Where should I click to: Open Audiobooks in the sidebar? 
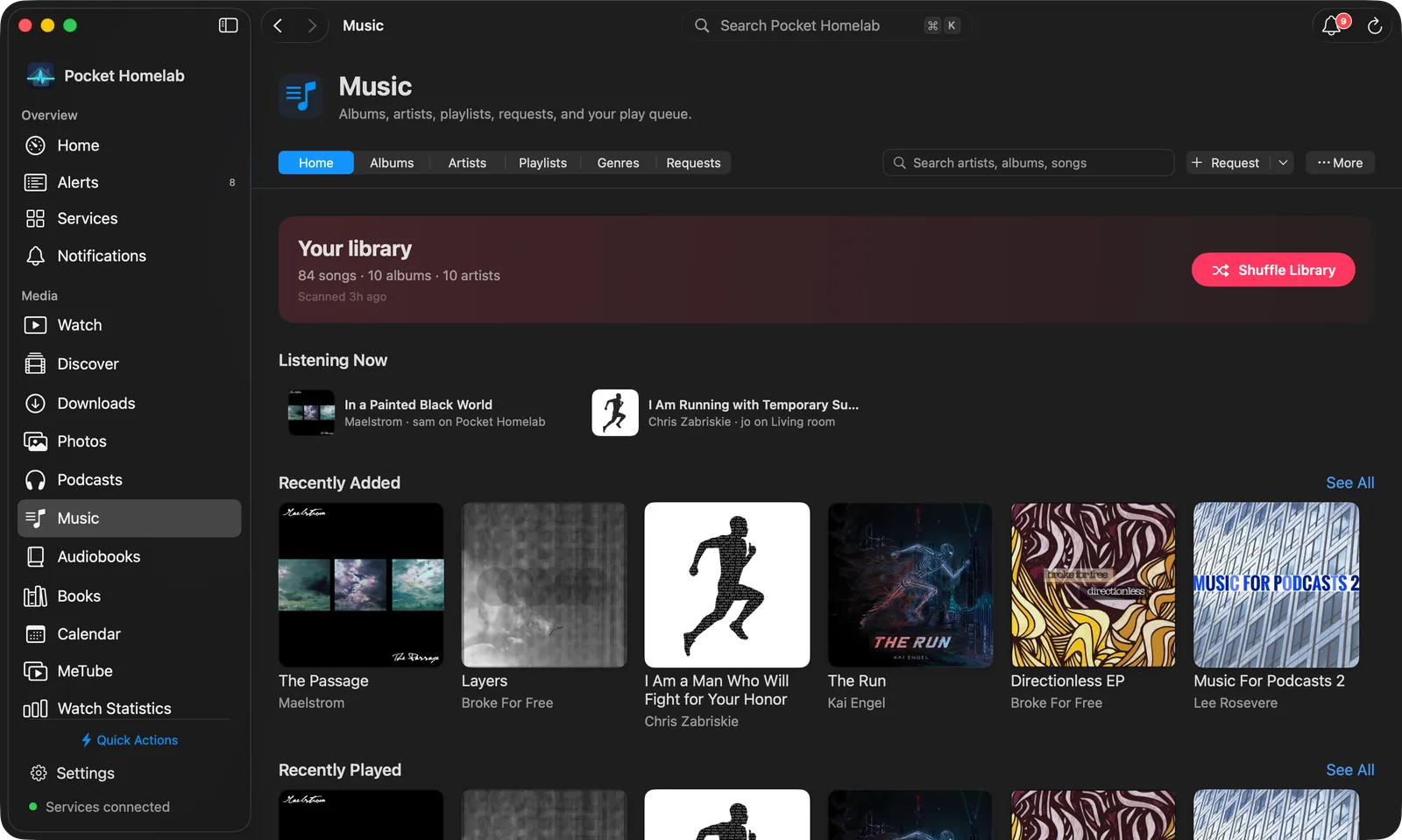click(x=130, y=556)
